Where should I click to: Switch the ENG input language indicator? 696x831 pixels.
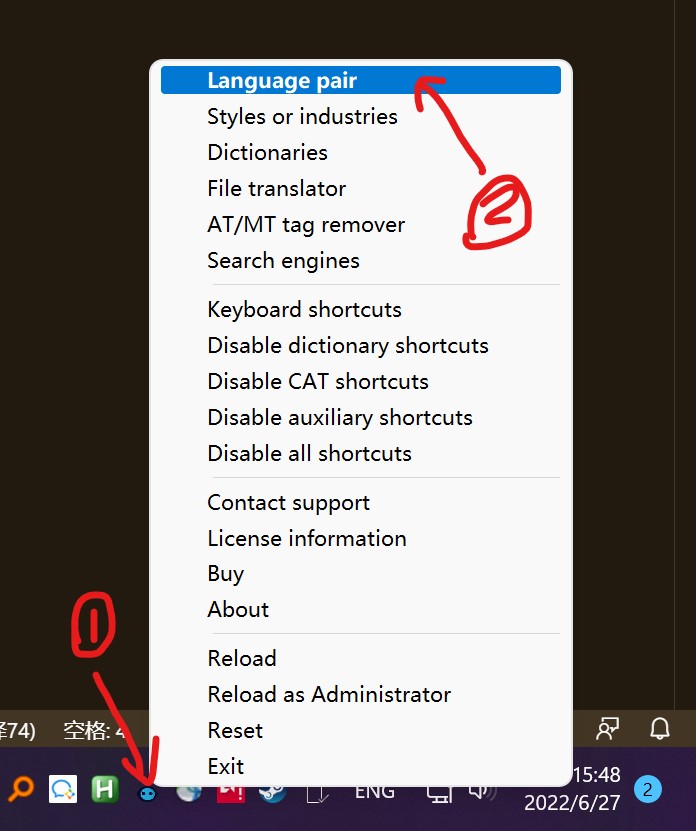coord(375,790)
